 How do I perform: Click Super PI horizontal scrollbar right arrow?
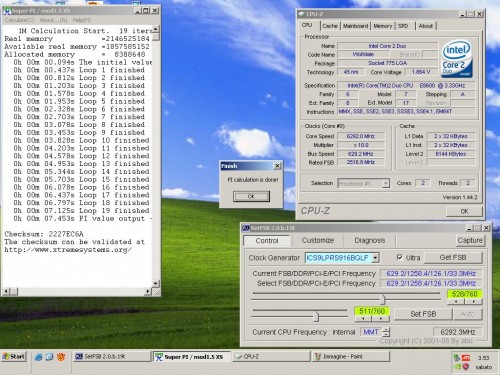(x=148, y=292)
